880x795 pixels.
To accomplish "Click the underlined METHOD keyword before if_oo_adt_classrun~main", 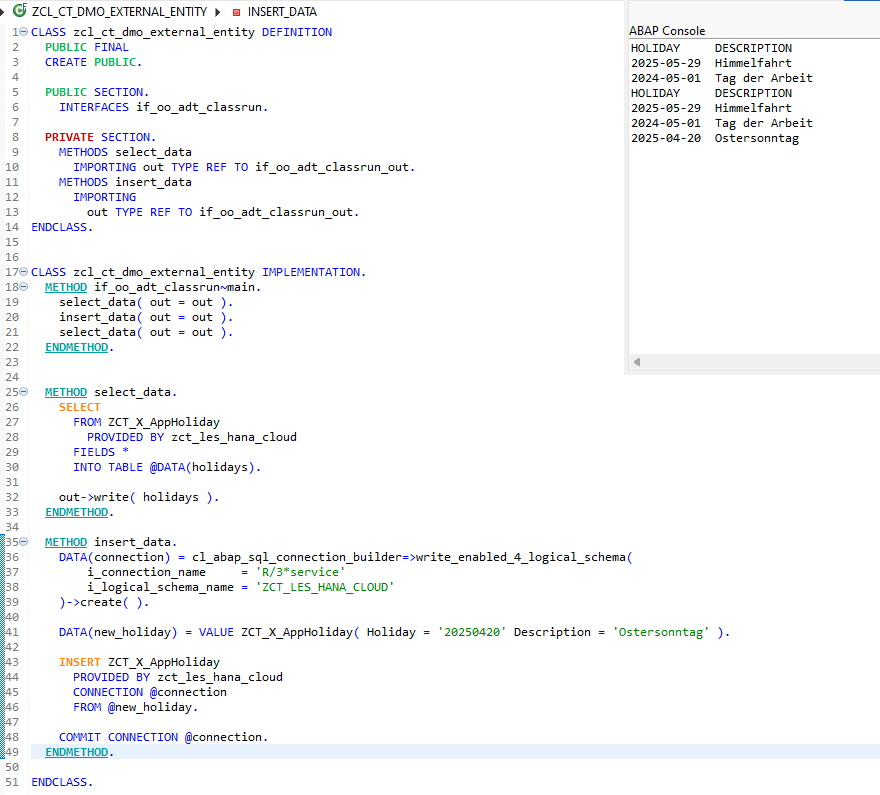I will click(x=66, y=287).
